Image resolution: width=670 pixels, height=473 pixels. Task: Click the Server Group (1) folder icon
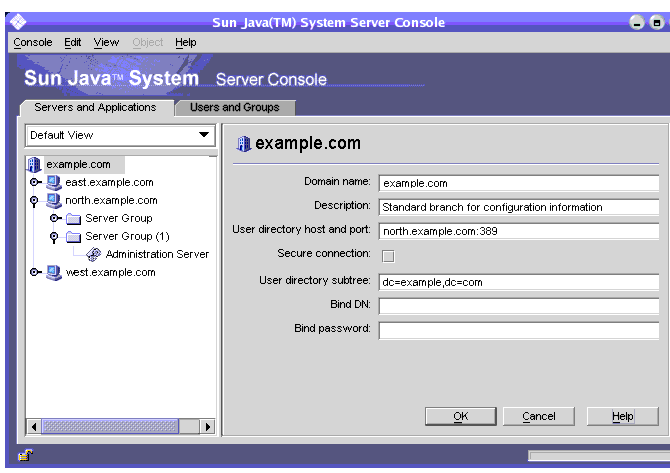point(73,237)
